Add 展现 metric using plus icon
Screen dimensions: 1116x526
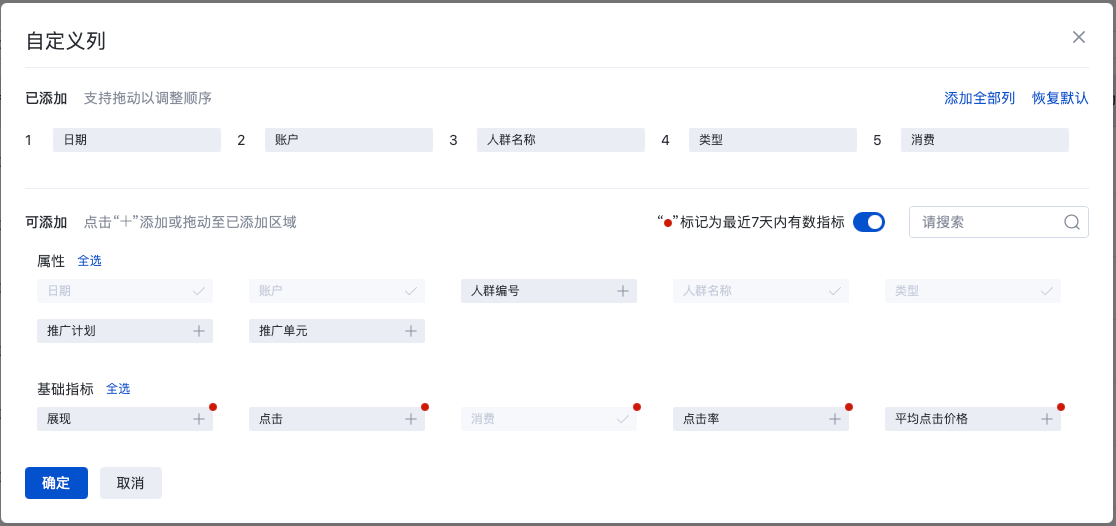198,419
